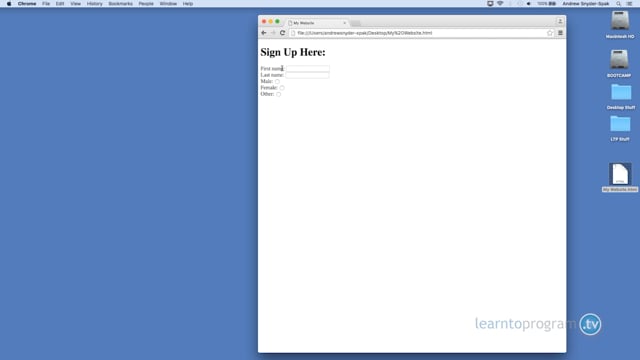Screen dimensions: 640x360
Task: Minimize the Chrome window with yellow button
Action: tap(271, 21)
